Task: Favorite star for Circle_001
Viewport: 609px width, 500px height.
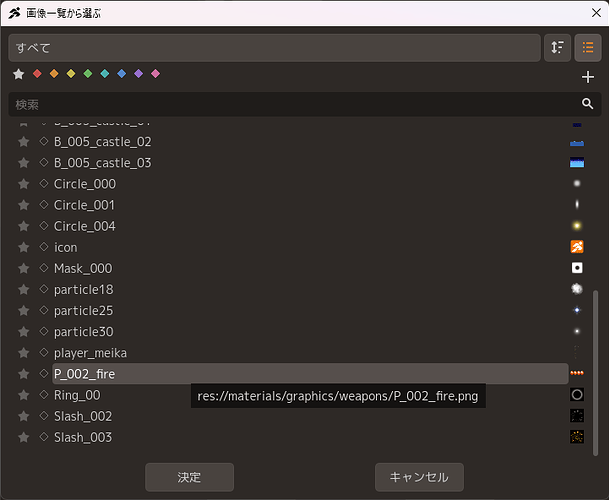Action: 24,205
